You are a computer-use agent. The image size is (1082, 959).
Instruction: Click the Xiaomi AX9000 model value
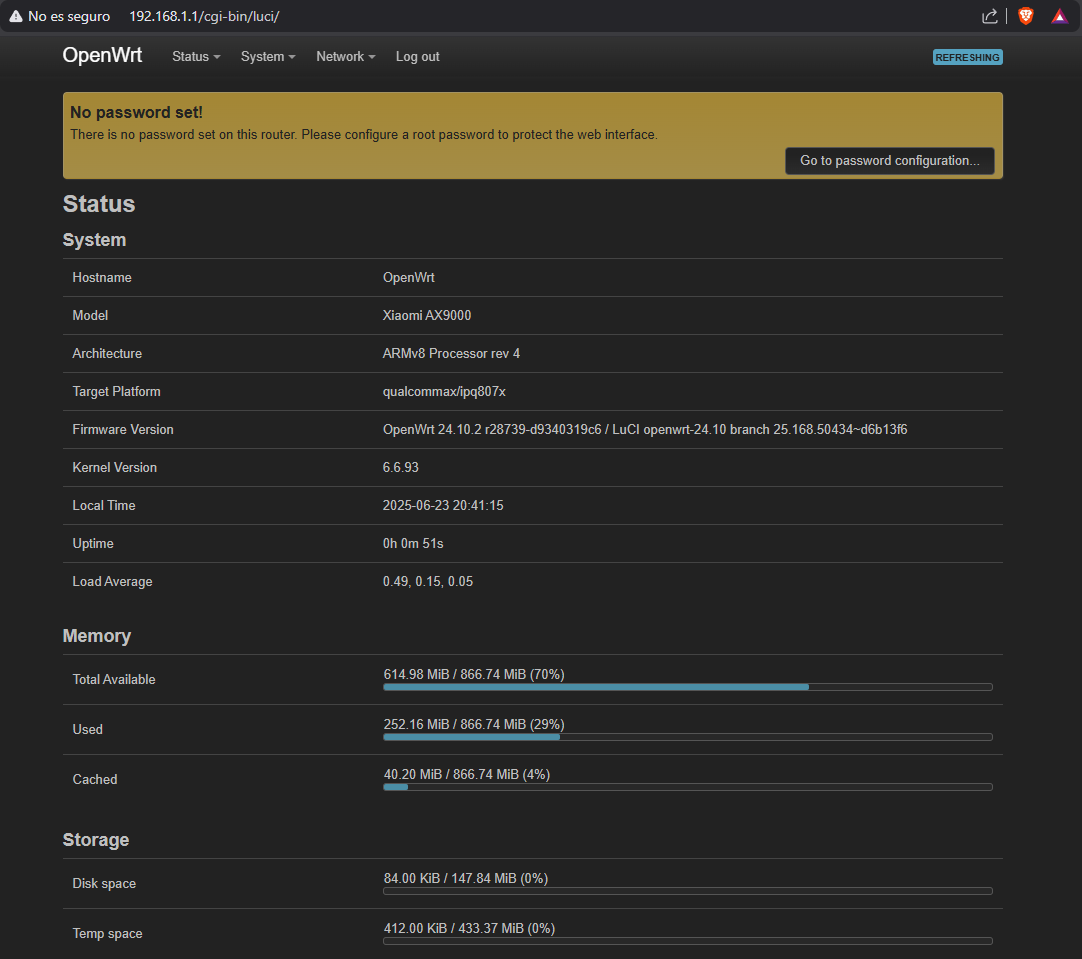point(427,316)
